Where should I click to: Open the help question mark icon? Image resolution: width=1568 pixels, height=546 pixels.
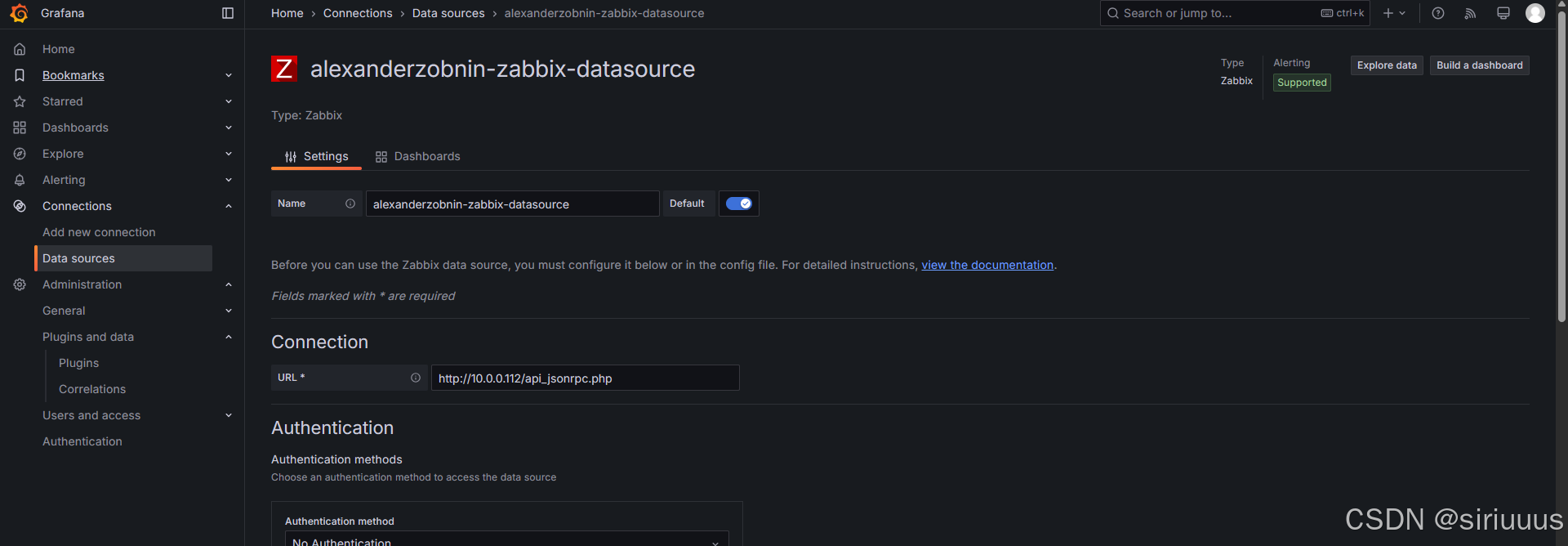pyautogui.click(x=1438, y=13)
